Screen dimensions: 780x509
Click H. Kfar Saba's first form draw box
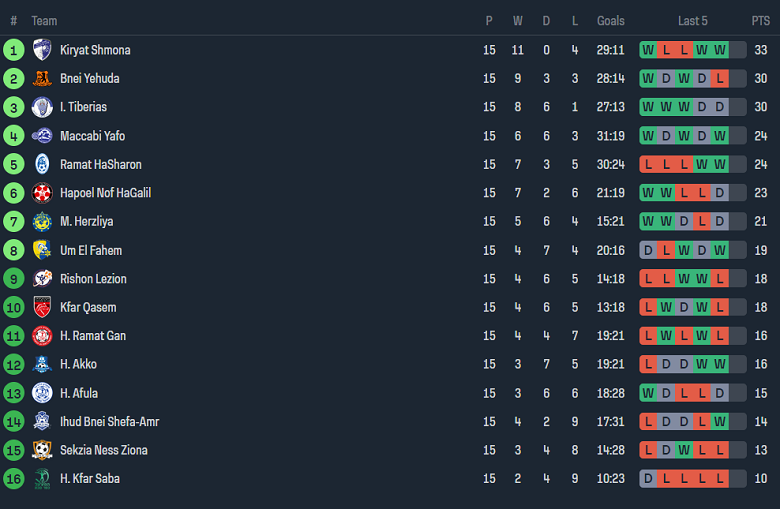tap(649, 478)
